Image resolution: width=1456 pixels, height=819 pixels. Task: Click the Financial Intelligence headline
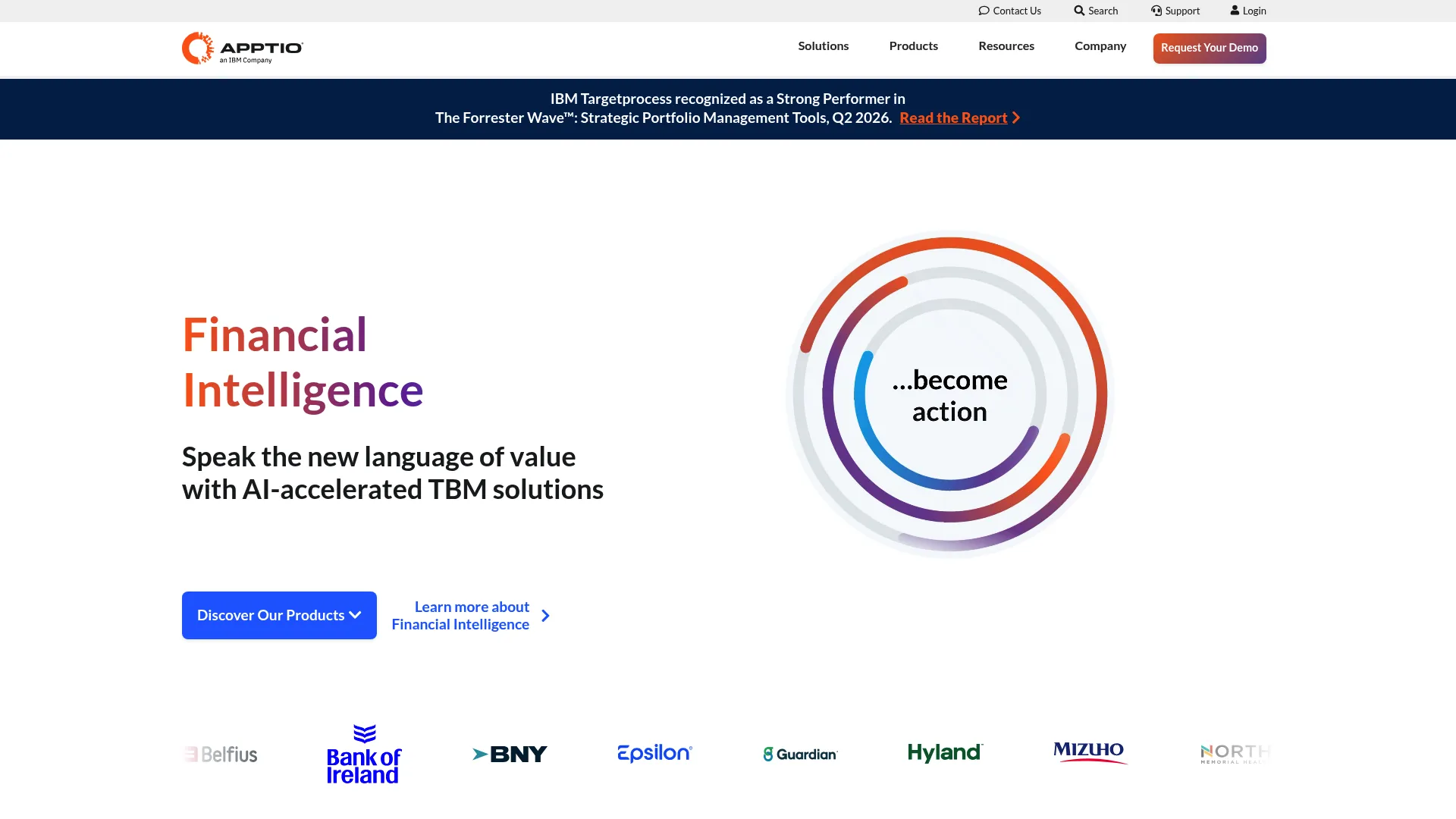click(x=303, y=362)
